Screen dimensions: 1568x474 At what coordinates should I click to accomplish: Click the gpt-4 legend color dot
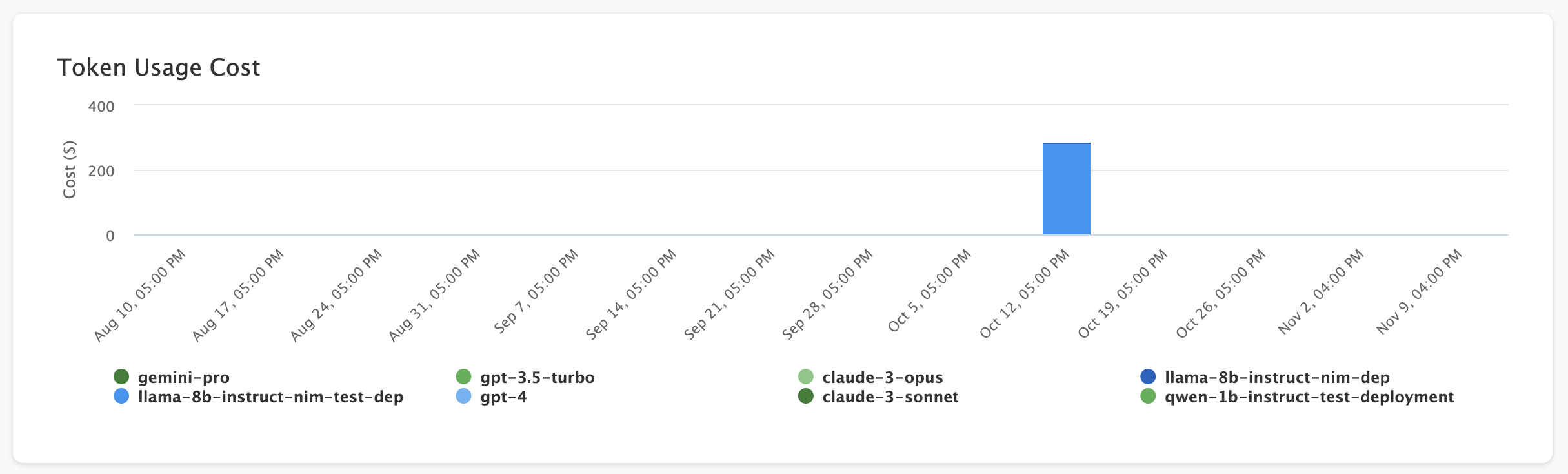463,397
